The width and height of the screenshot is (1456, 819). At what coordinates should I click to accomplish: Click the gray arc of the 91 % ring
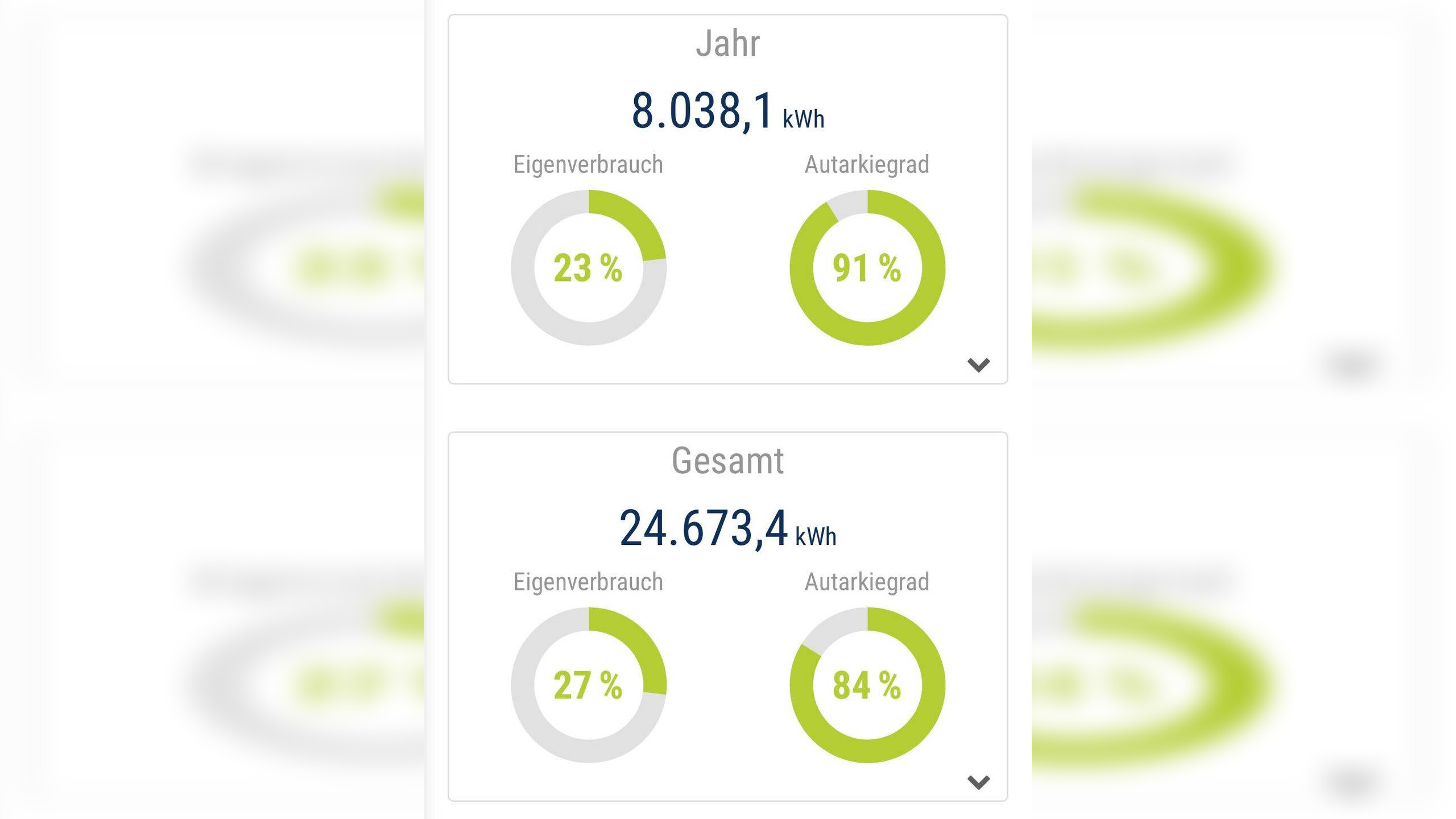click(849, 204)
